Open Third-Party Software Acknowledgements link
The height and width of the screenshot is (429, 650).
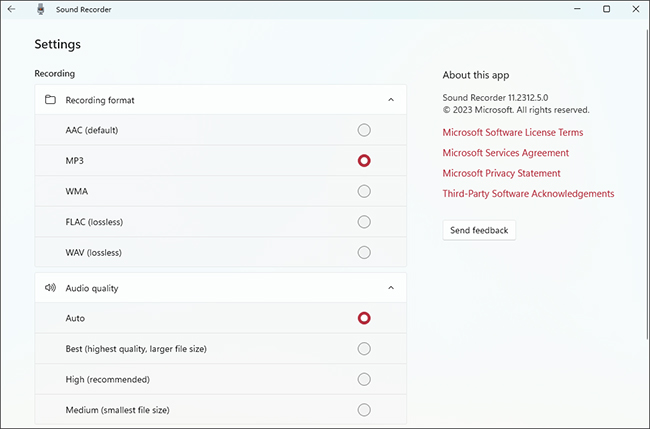tap(528, 194)
